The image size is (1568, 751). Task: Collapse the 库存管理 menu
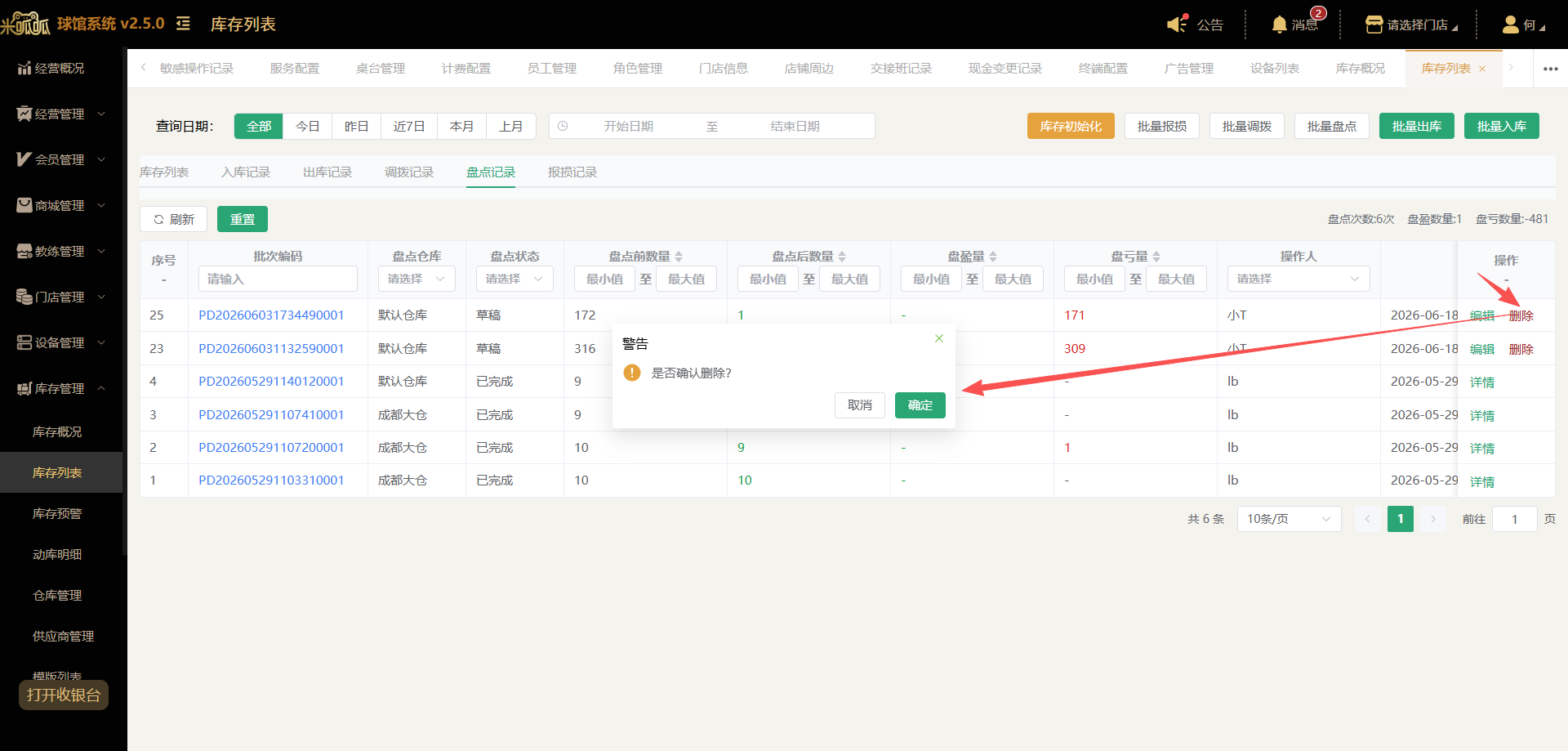click(61, 389)
